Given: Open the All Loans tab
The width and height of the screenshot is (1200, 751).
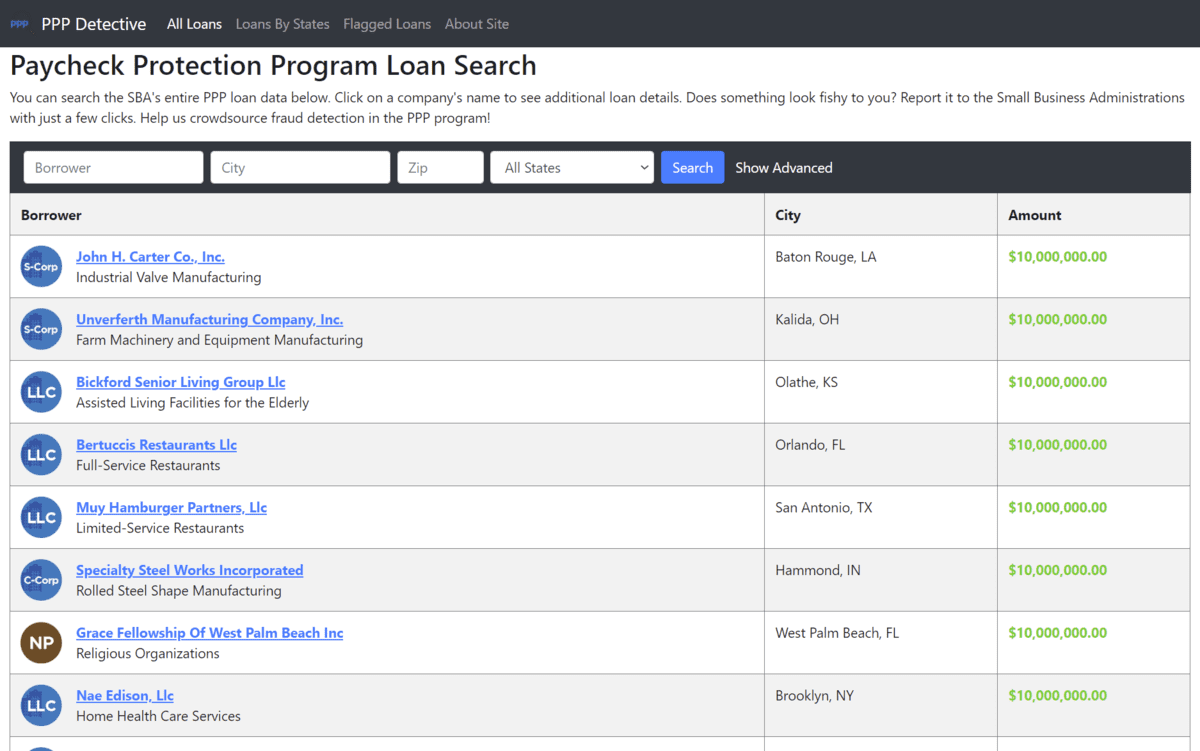Looking at the screenshot, I should pyautogui.click(x=194, y=24).
